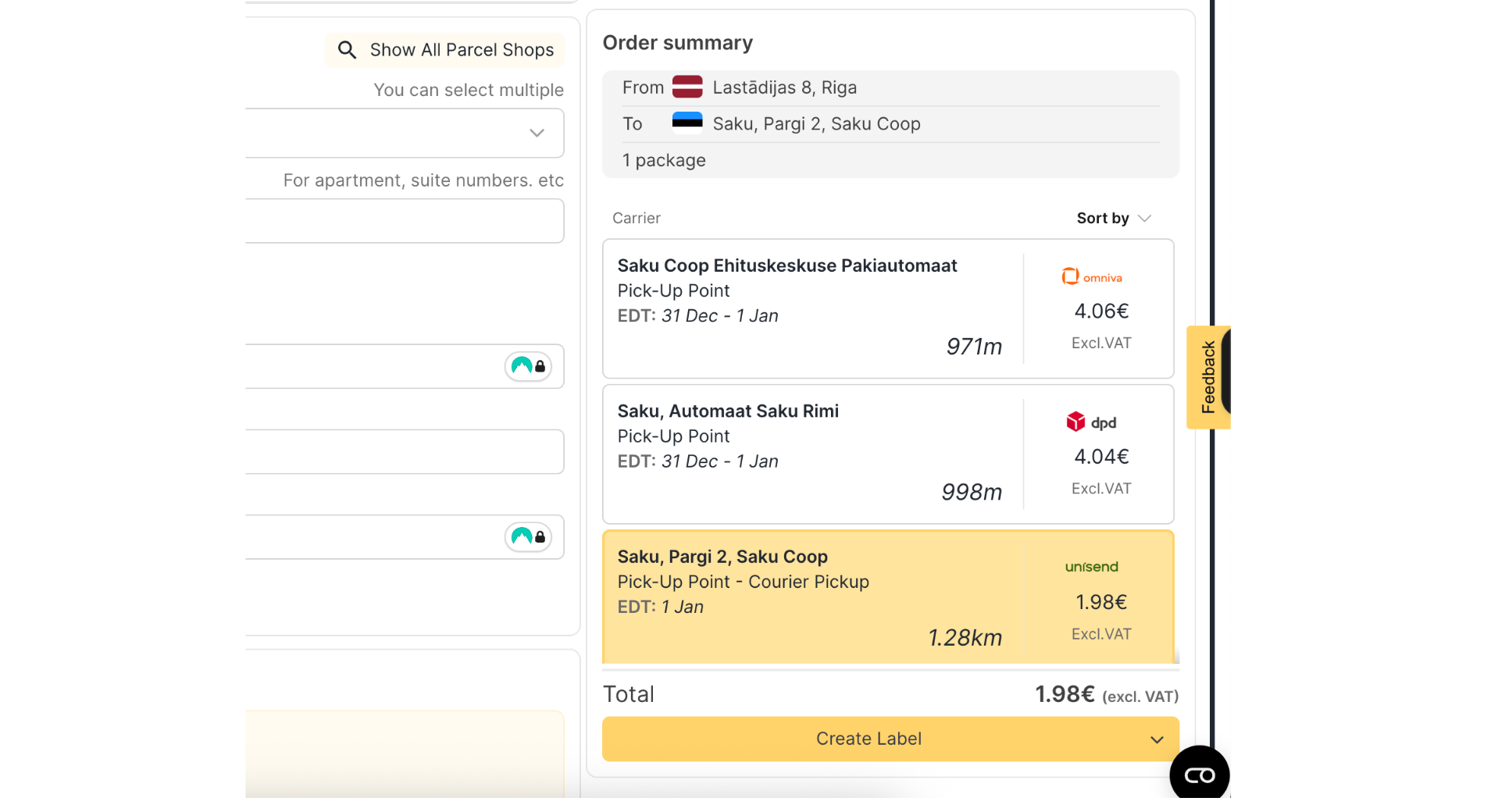This screenshot has width=1498, height=812.
Task: Expand the Create Label options arrow
Action: click(1156, 739)
